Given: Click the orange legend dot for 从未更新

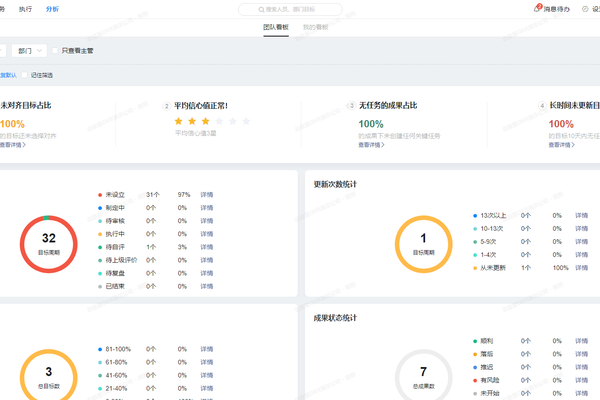Looking at the screenshot, I should (475, 268).
